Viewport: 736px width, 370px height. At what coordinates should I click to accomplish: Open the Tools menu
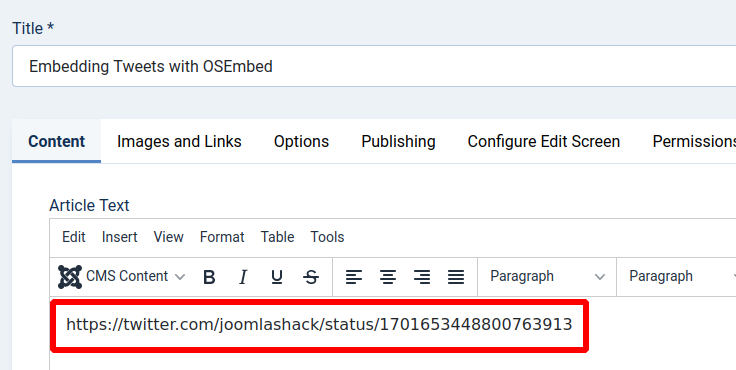click(327, 237)
